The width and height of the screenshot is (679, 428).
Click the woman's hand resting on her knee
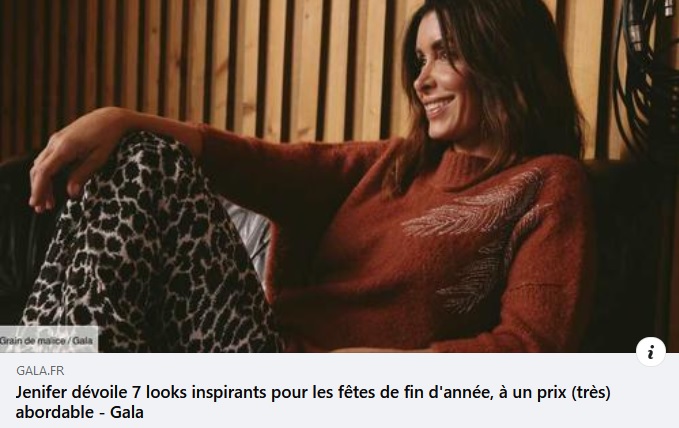(65, 165)
